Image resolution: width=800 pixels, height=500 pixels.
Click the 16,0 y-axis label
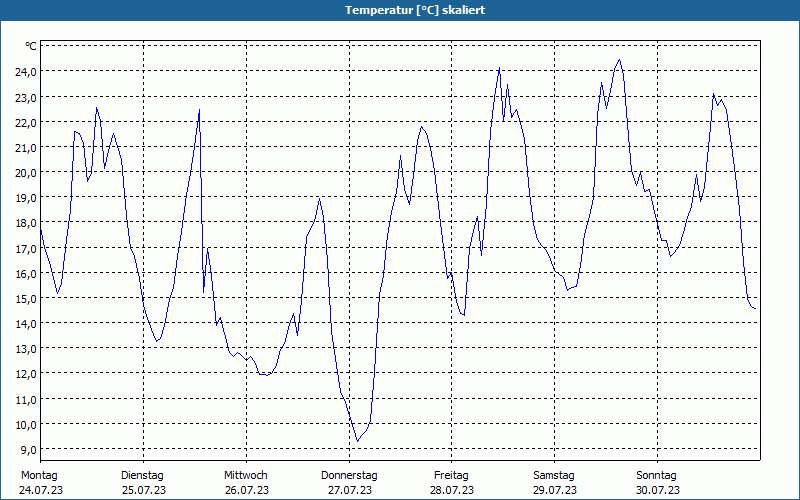tap(26, 274)
